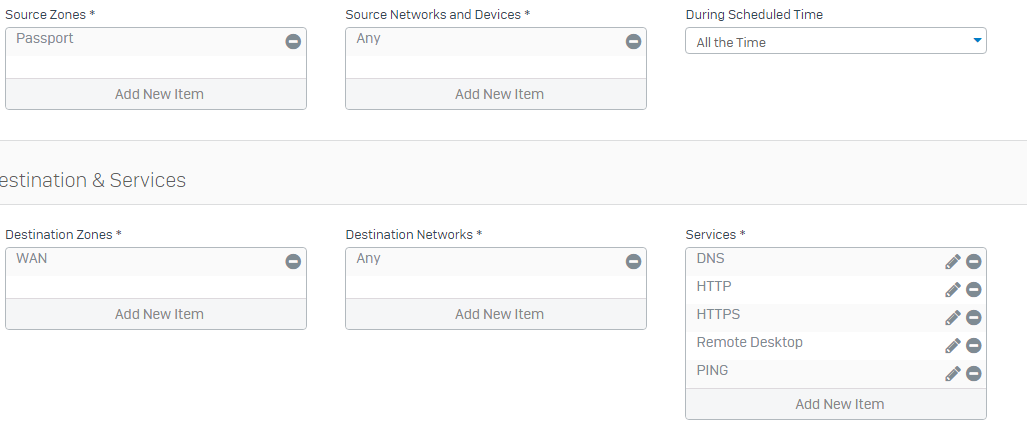Add New Item to Source Networks
The height and width of the screenshot is (448, 1027).
[496, 94]
